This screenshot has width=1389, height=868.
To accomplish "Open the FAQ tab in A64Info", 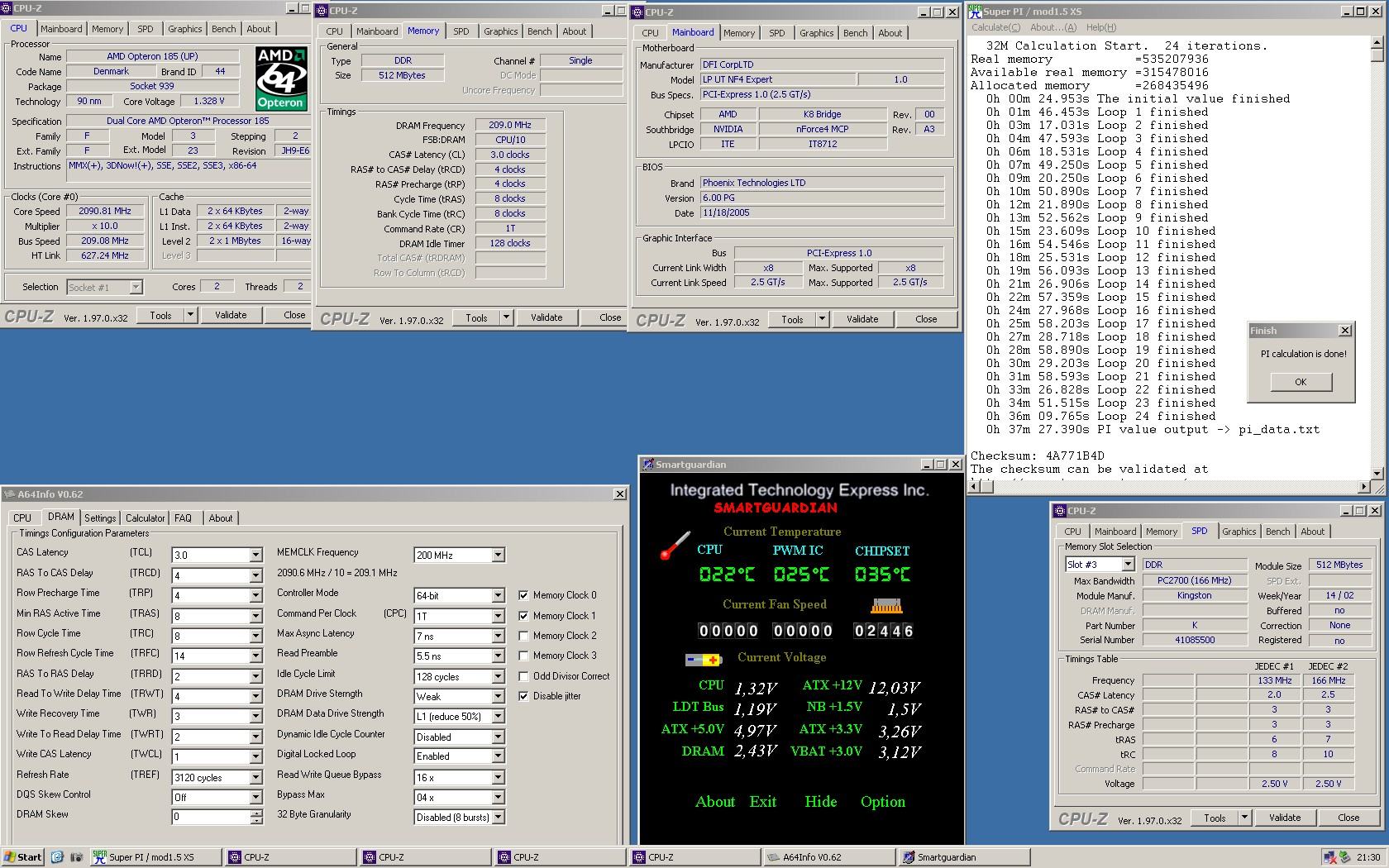I will [x=183, y=518].
